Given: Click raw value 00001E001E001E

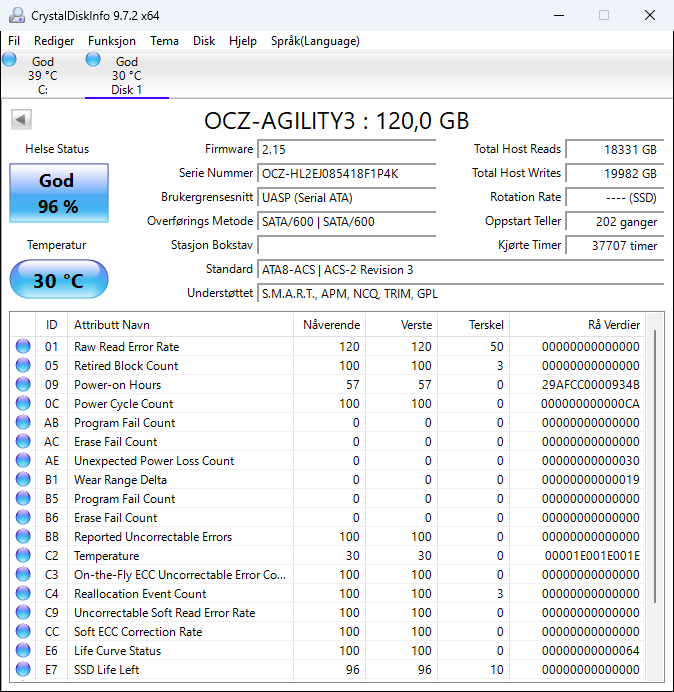Looking at the screenshot, I should (592, 556).
